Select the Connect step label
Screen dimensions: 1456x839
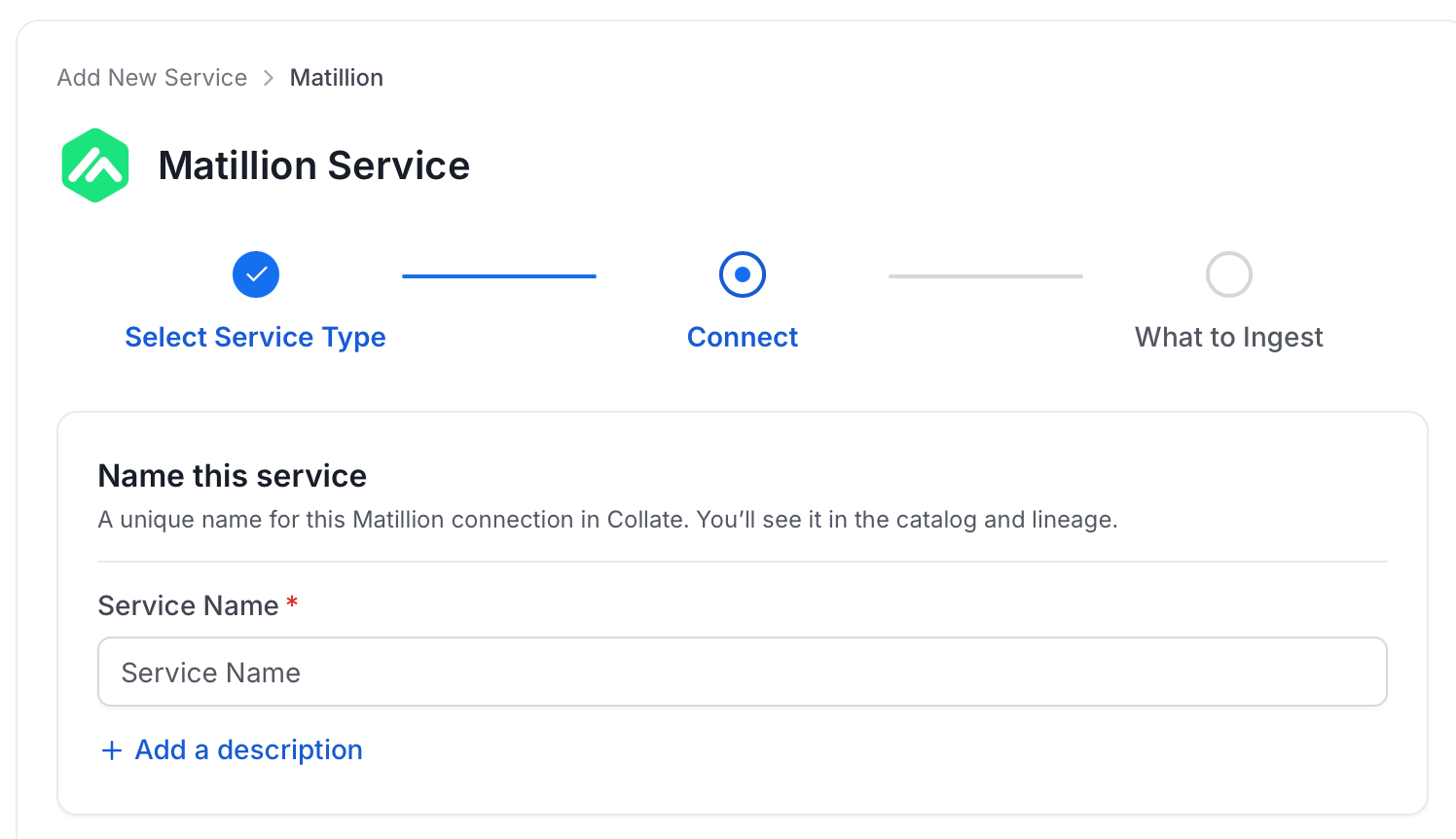pos(743,337)
